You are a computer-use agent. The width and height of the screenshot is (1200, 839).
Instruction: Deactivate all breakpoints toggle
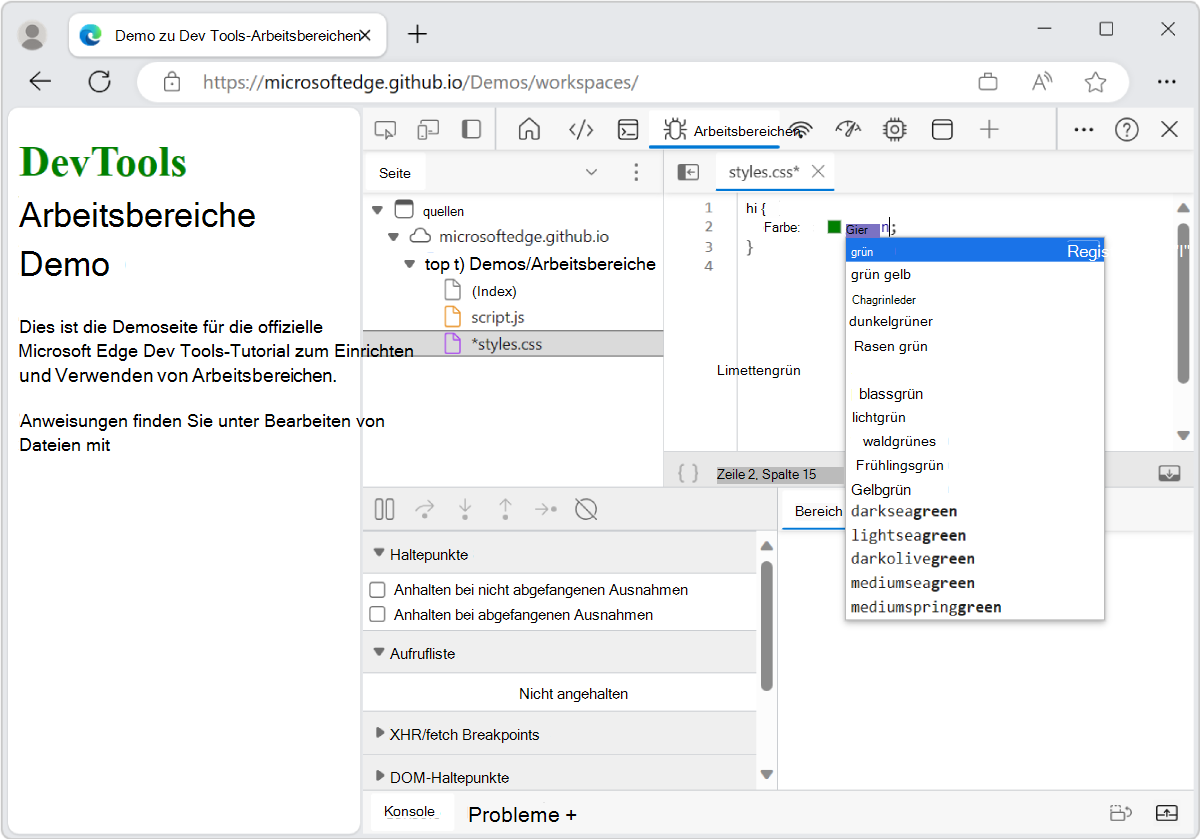tap(586, 509)
